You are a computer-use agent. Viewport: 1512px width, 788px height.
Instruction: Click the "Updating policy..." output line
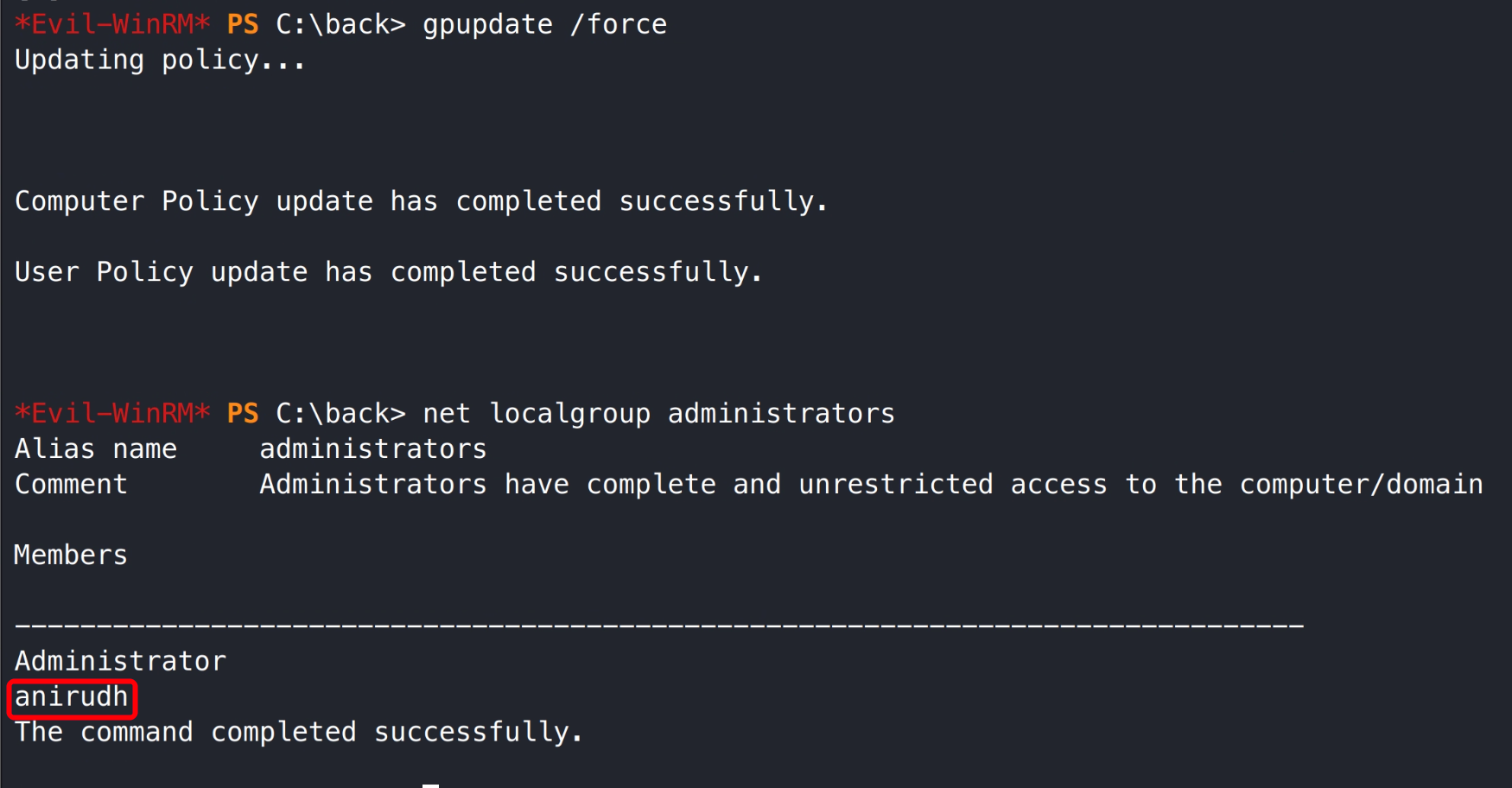(x=160, y=60)
